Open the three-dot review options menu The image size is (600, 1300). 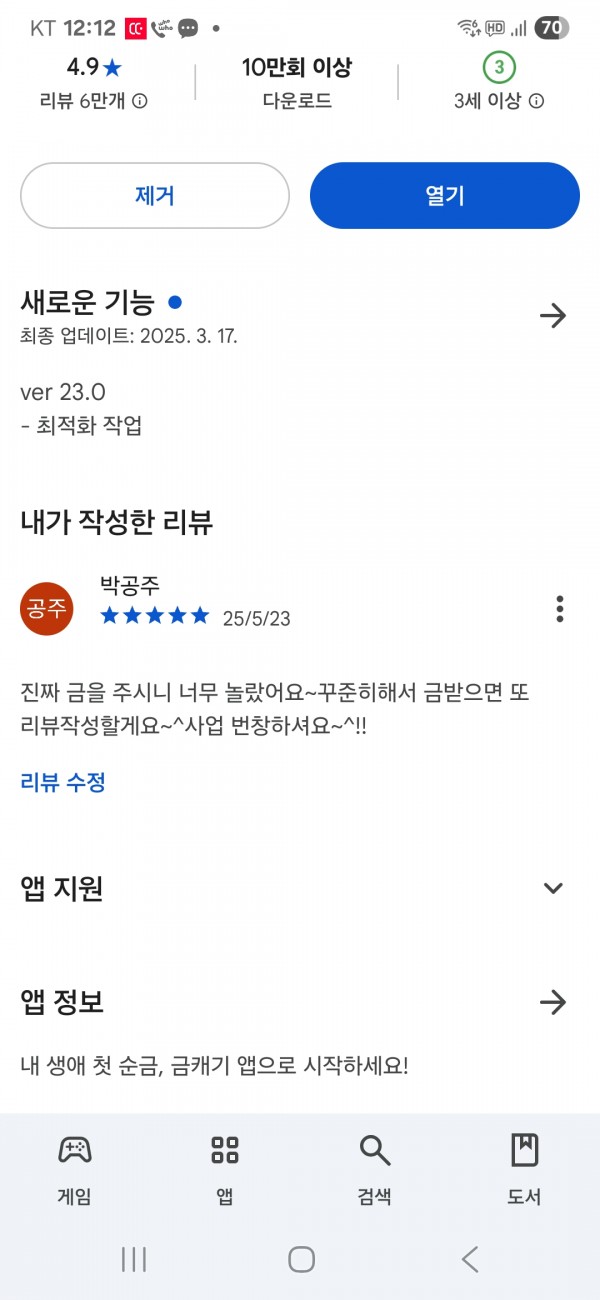tap(560, 608)
